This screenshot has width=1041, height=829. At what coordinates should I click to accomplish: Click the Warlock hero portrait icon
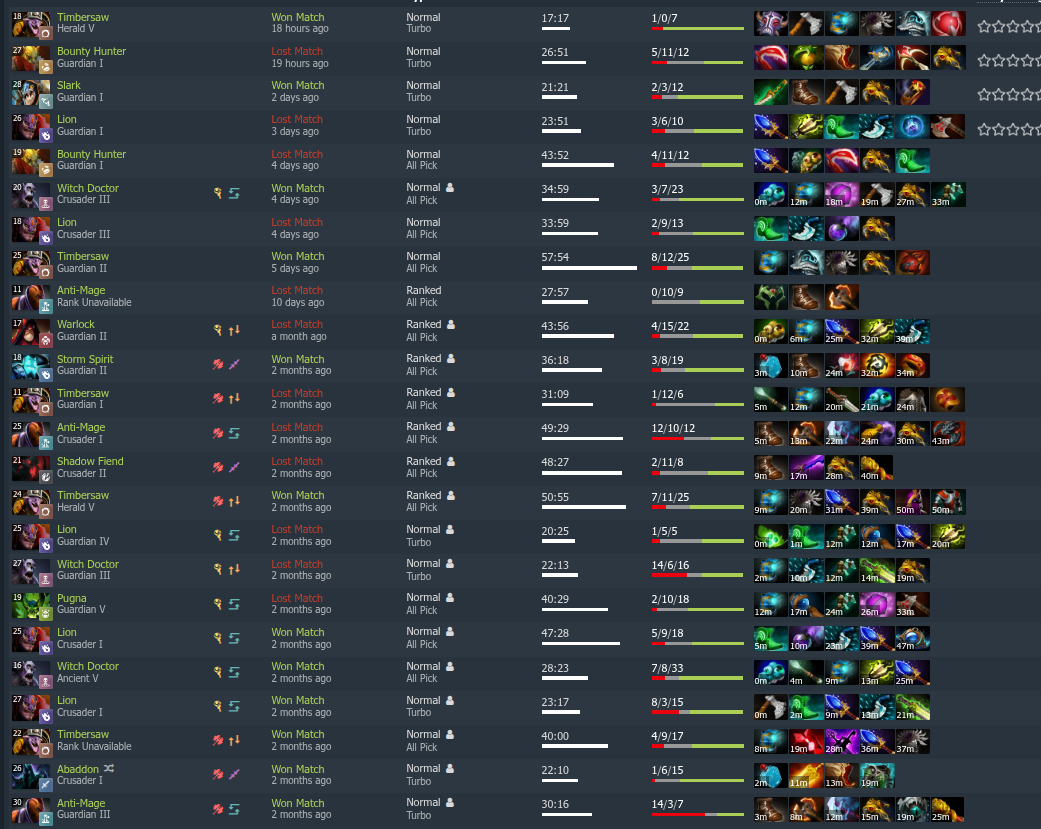coord(31,331)
